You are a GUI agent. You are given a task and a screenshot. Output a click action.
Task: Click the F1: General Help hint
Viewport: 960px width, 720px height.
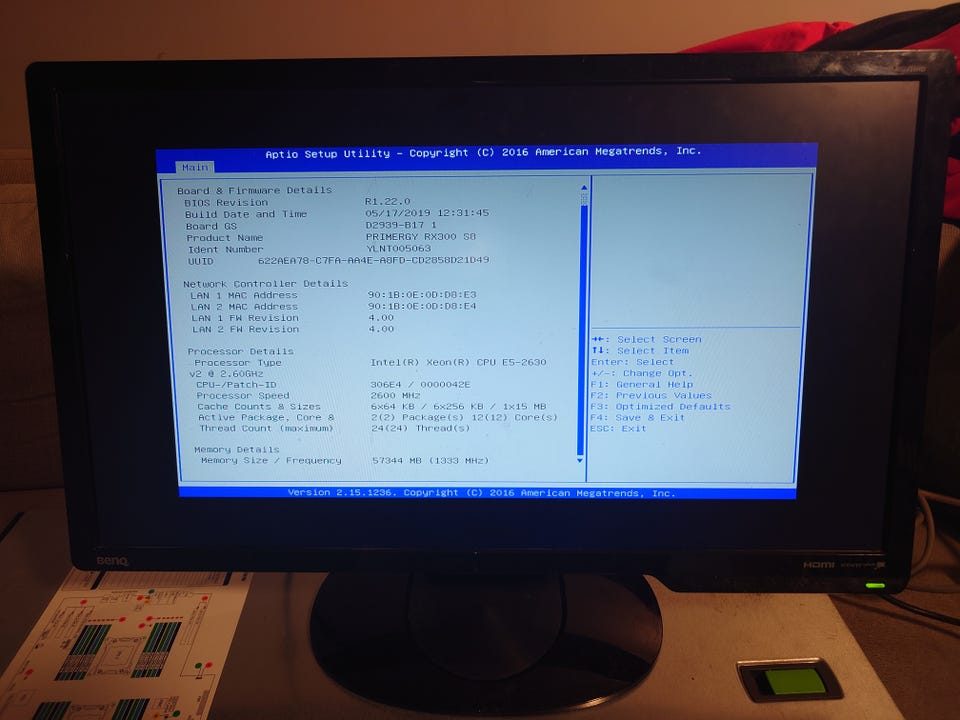(642, 384)
